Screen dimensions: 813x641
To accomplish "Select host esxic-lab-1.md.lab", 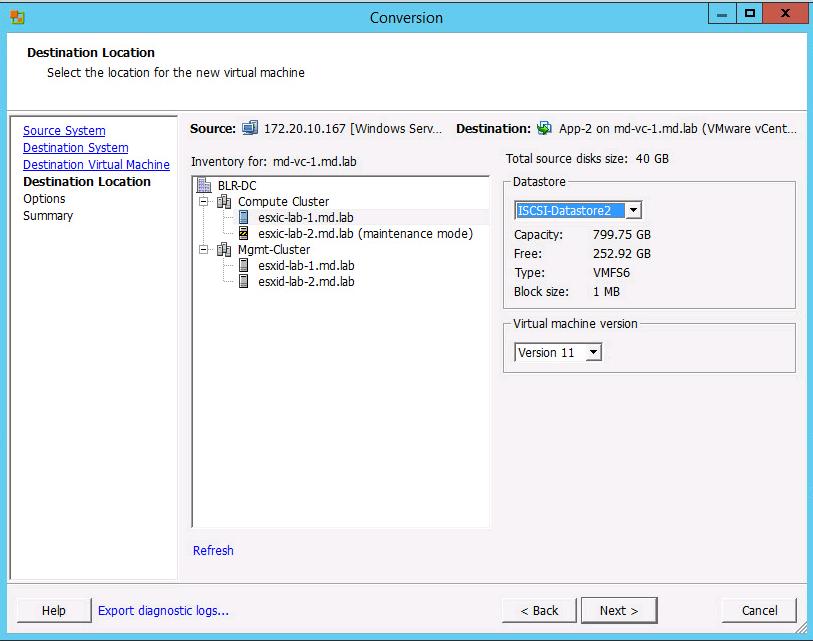I will [306, 217].
